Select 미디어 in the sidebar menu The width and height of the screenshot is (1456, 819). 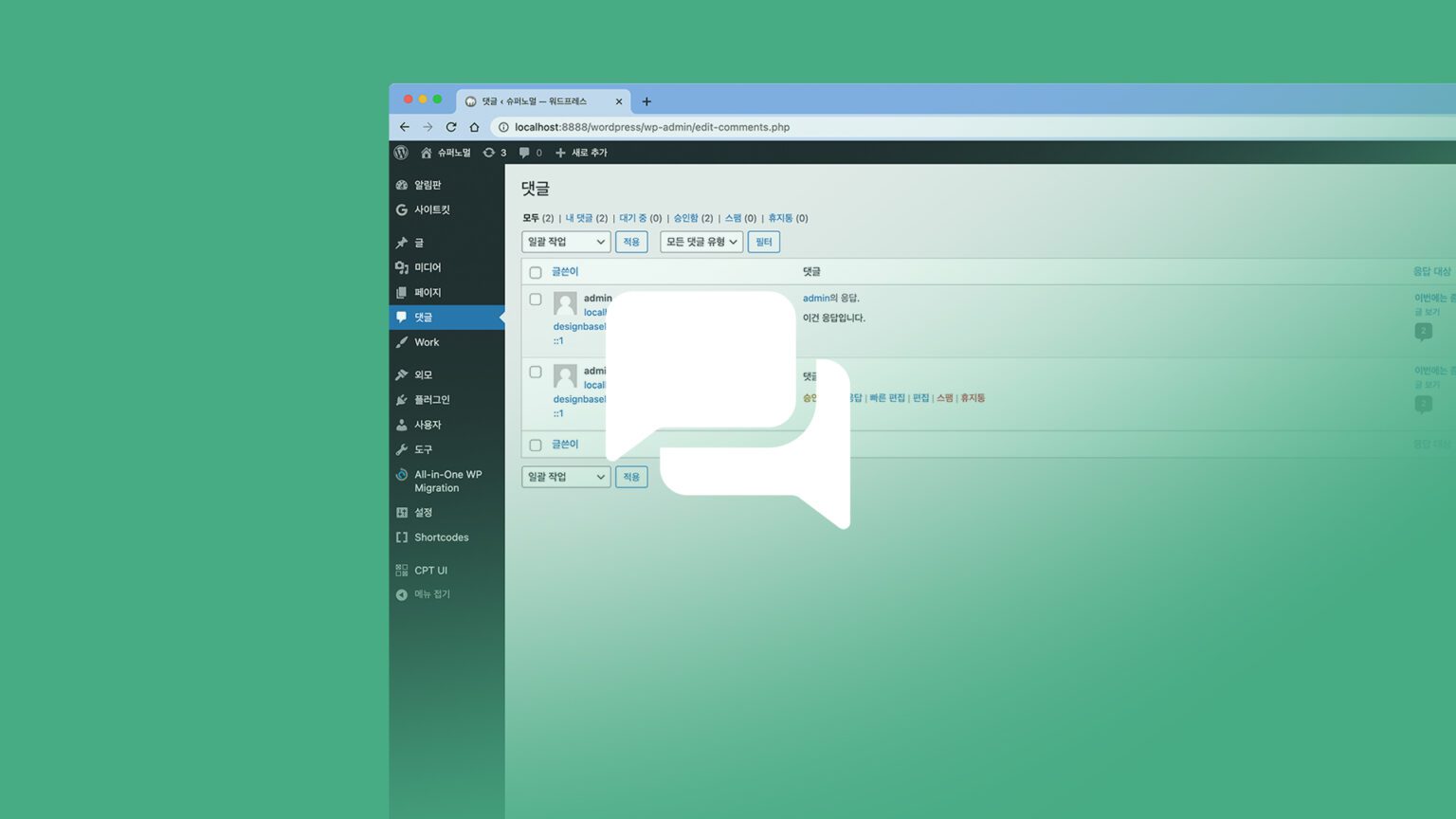click(427, 267)
